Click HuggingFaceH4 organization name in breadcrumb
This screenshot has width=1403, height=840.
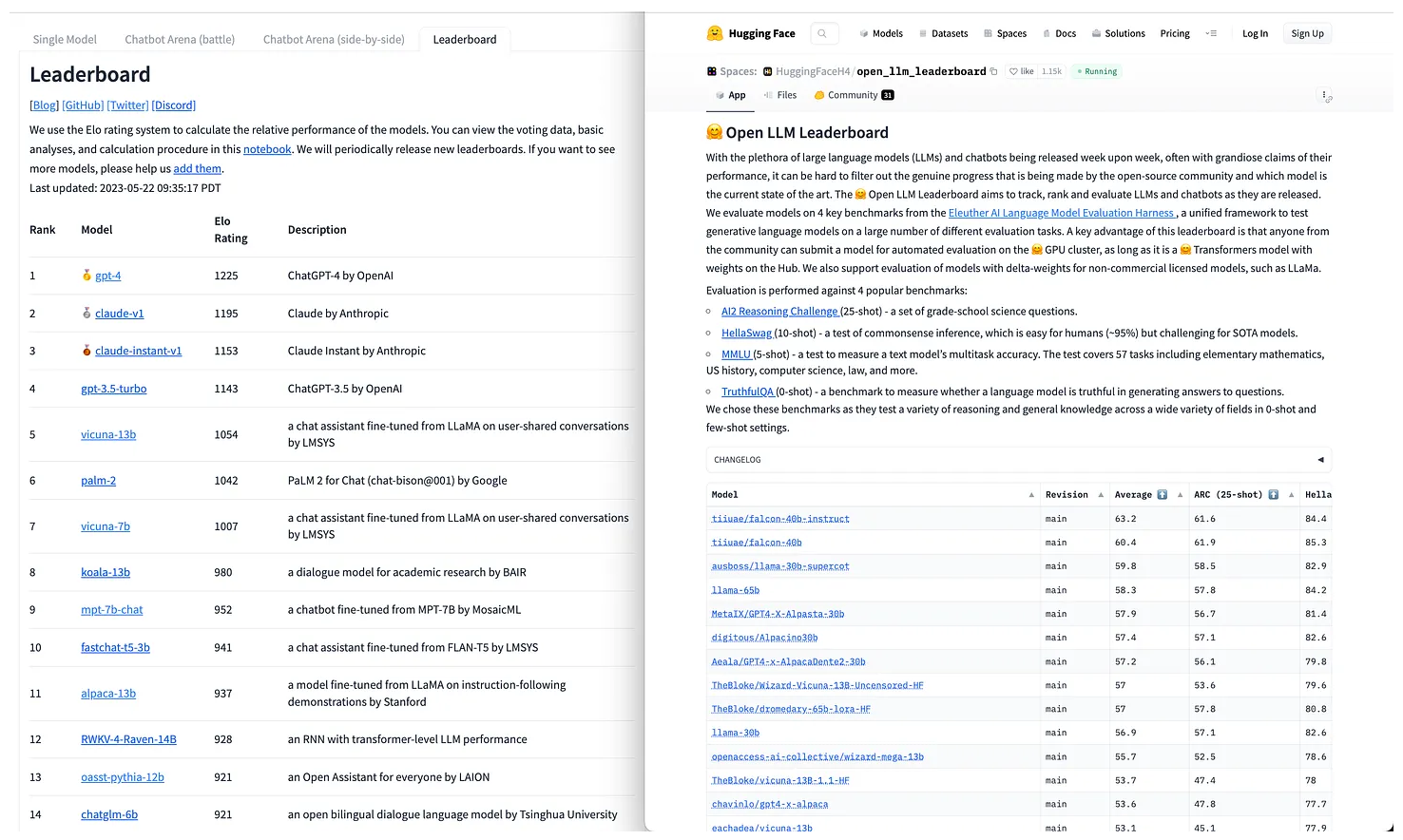pyautogui.click(x=813, y=71)
